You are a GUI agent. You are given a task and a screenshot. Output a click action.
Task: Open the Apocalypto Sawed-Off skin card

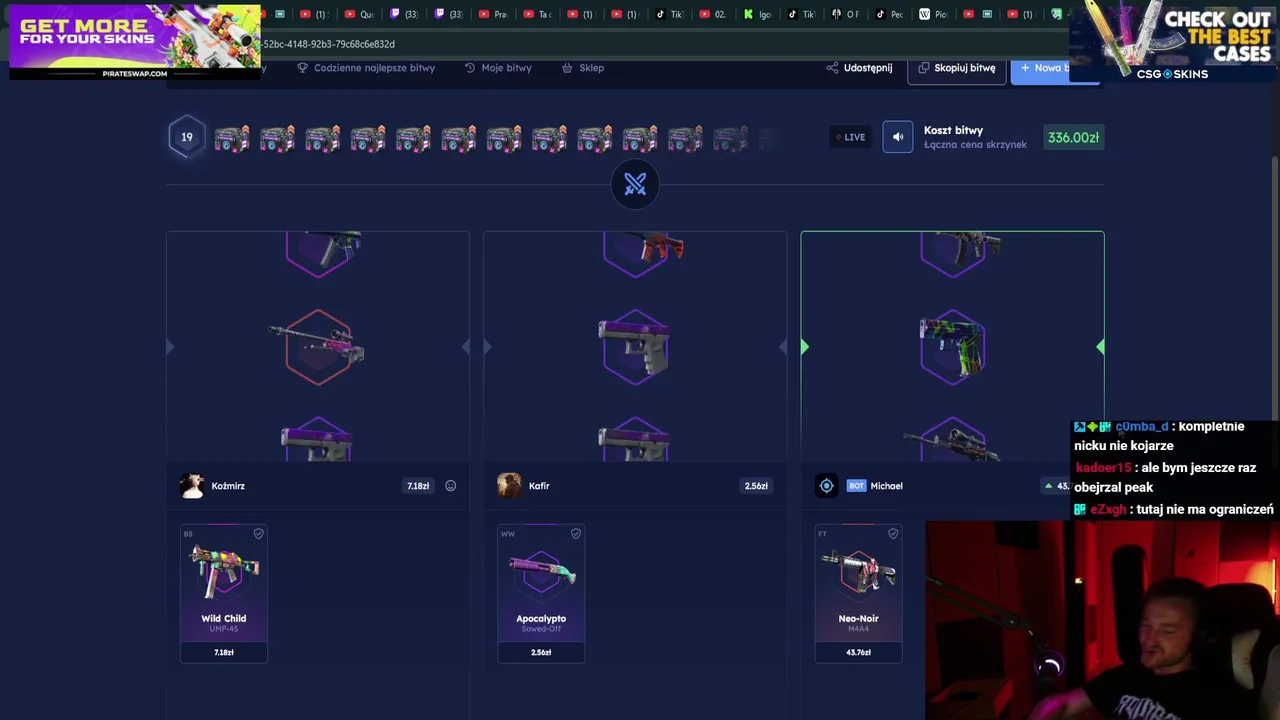point(541,593)
